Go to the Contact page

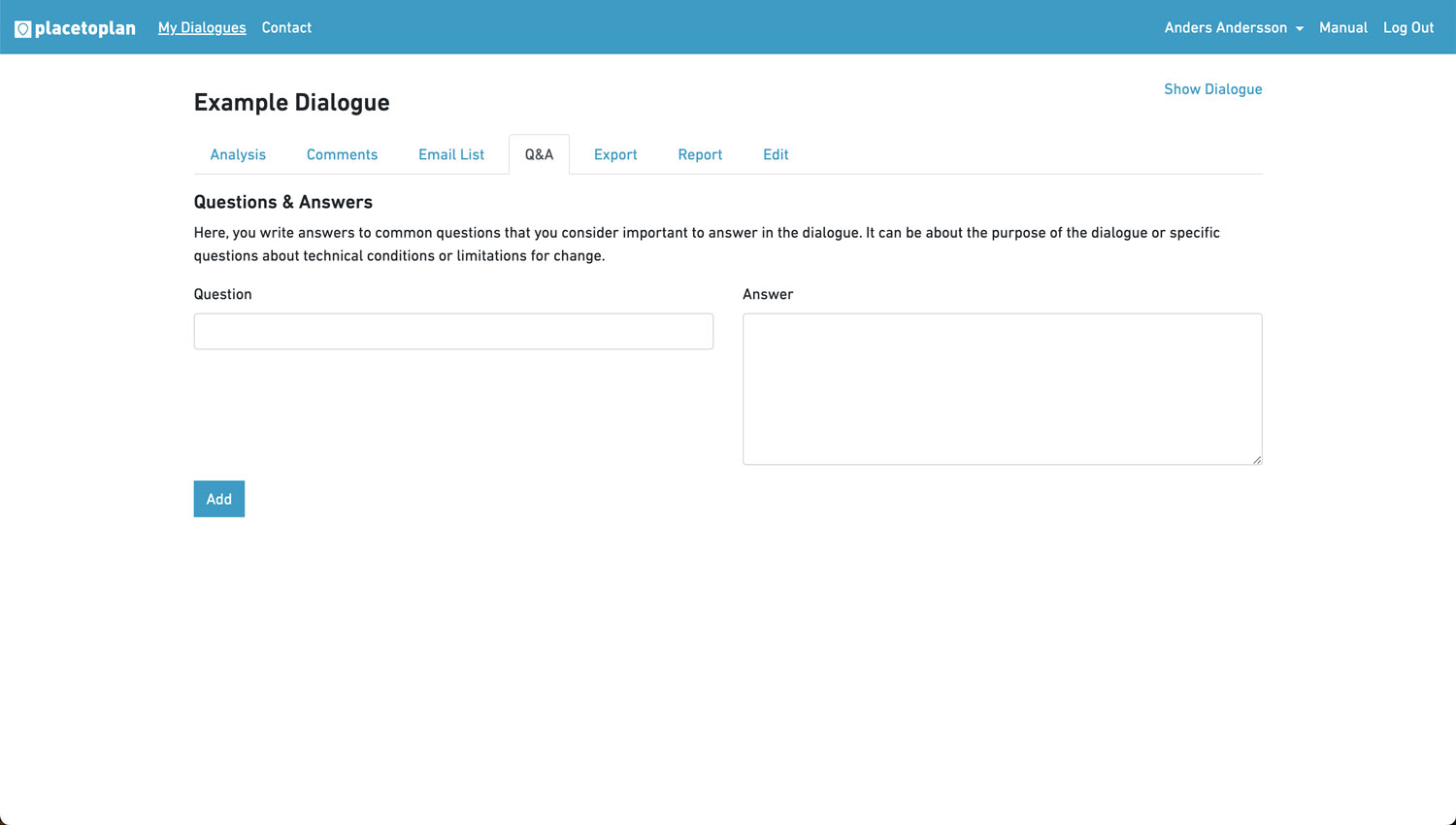pyautogui.click(x=286, y=28)
